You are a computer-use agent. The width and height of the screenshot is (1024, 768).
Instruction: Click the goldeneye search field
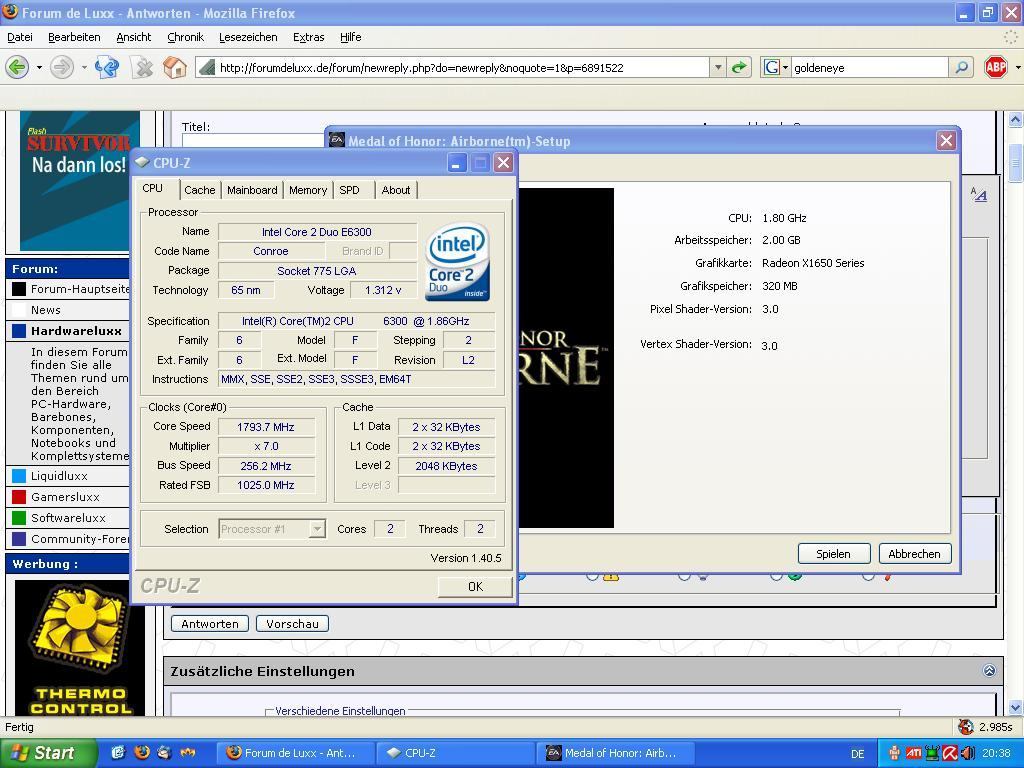869,67
